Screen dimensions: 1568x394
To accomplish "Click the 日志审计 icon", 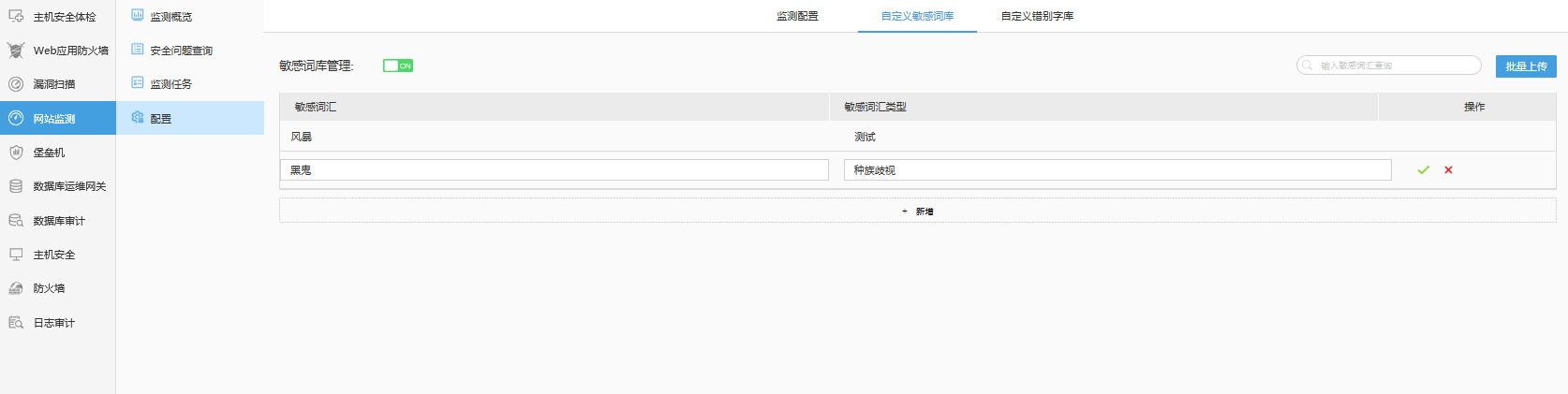I will tap(16, 323).
